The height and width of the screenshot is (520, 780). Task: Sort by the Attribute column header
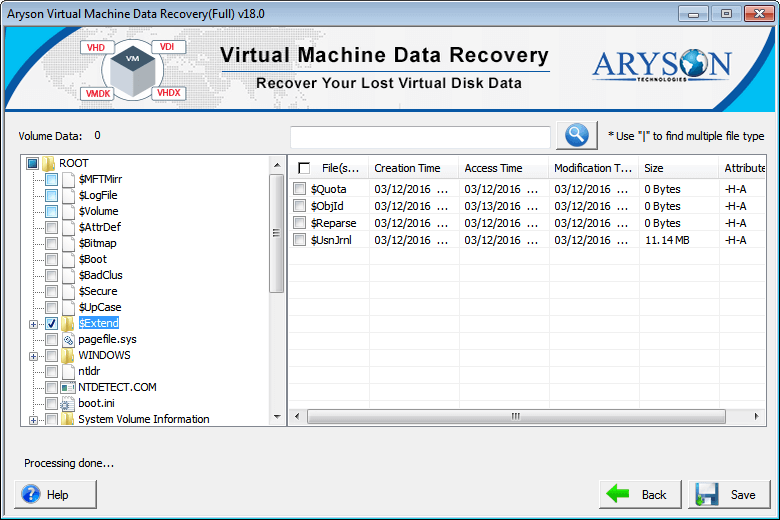point(742,168)
